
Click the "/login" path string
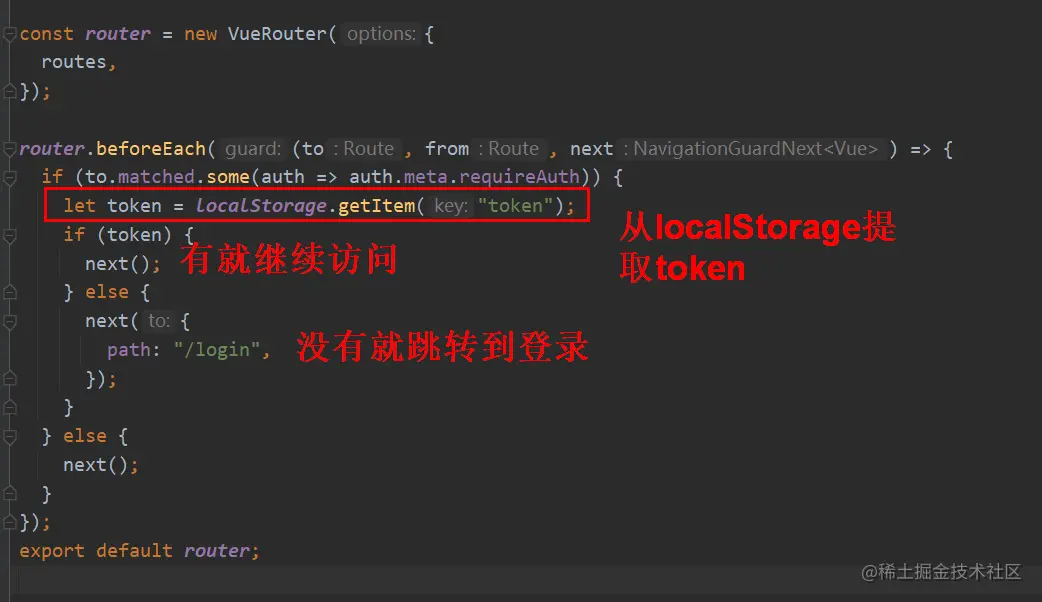[217, 350]
